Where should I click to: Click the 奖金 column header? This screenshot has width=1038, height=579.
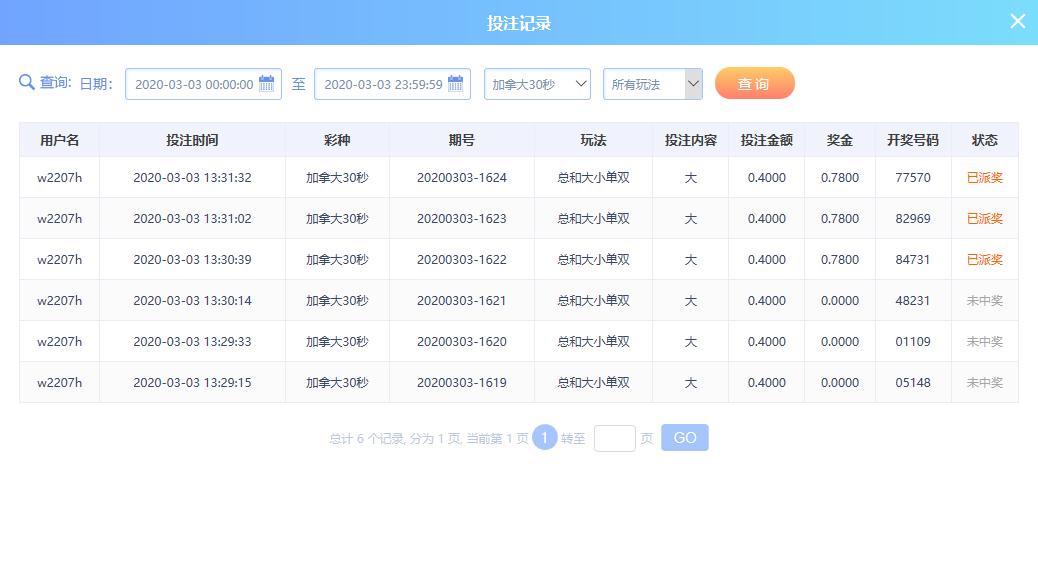(x=839, y=140)
